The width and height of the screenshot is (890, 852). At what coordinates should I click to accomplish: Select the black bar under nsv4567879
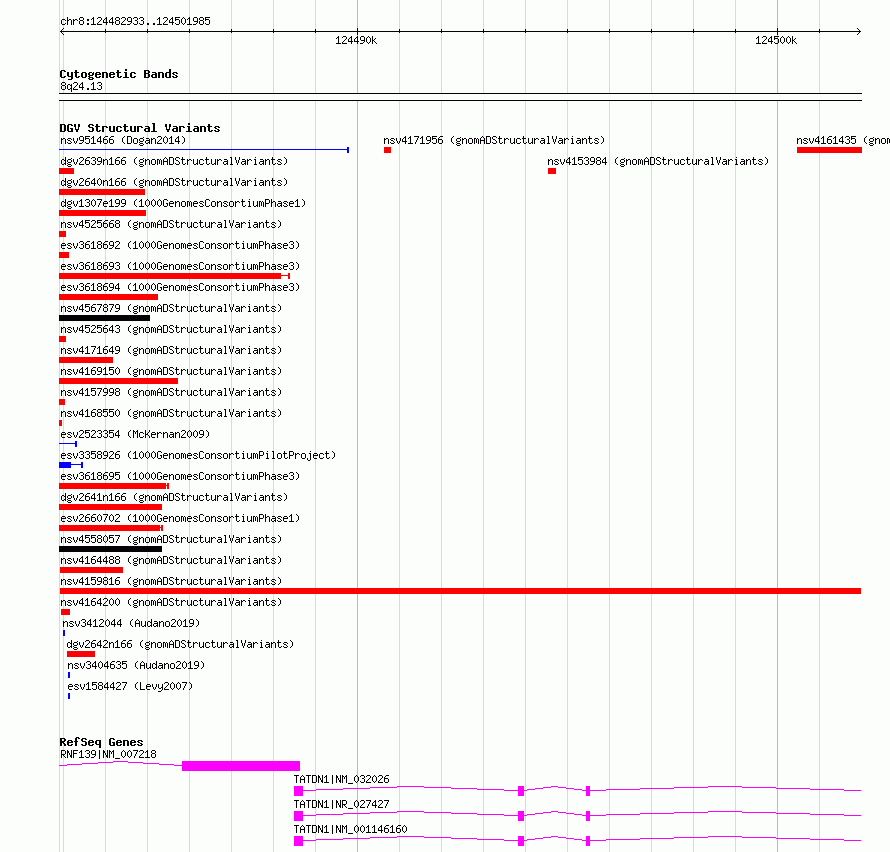(104, 318)
